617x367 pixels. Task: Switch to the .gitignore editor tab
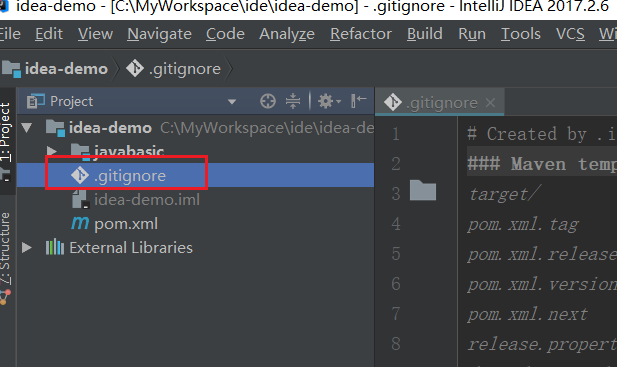(x=441, y=103)
